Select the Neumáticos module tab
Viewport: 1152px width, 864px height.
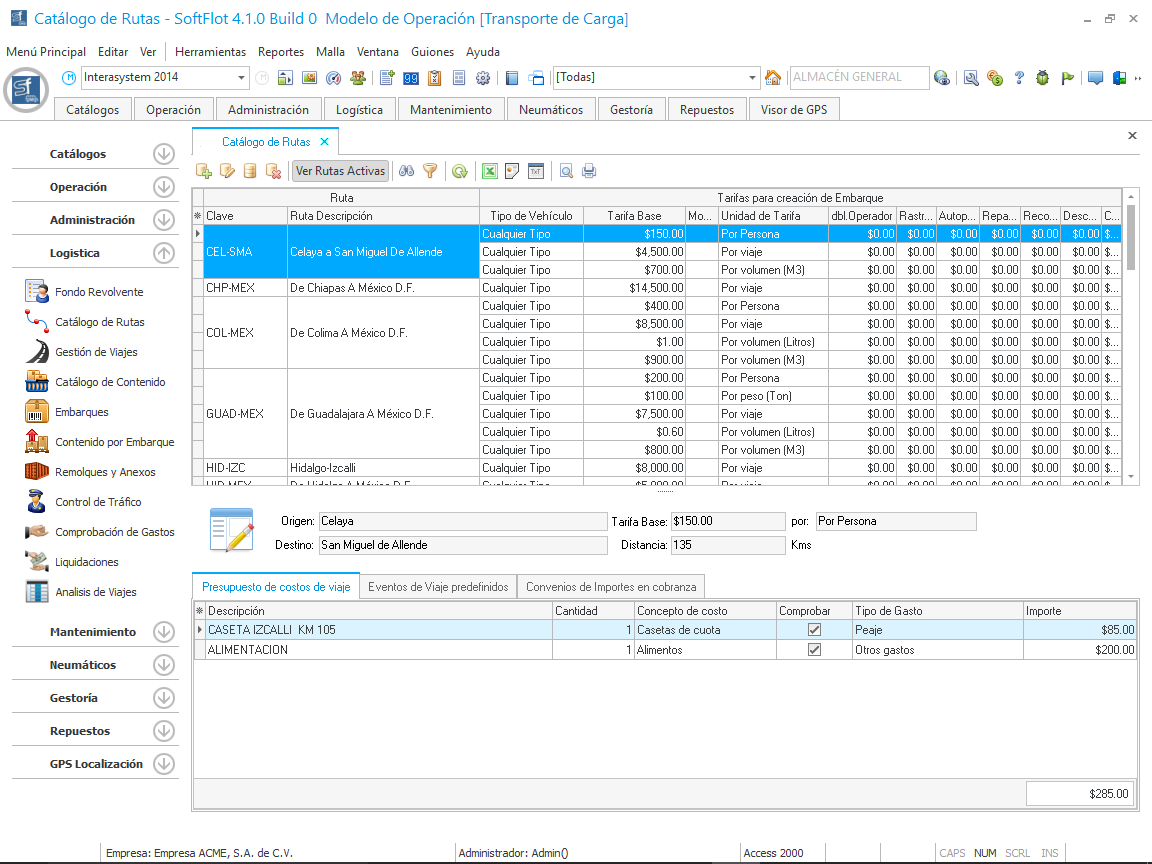(550, 110)
